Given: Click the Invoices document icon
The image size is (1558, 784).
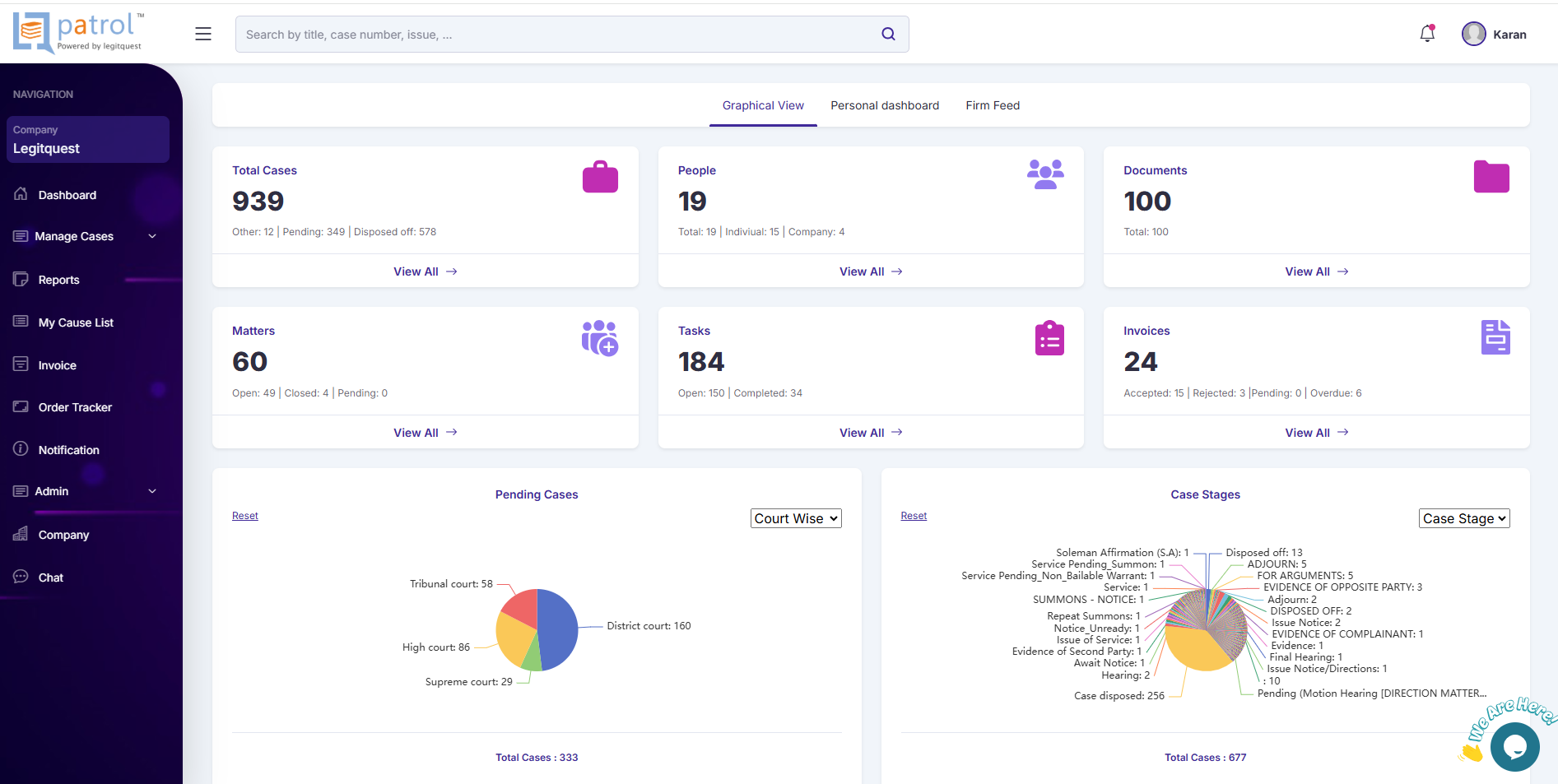Looking at the screenshot, I should [1495, 337].
